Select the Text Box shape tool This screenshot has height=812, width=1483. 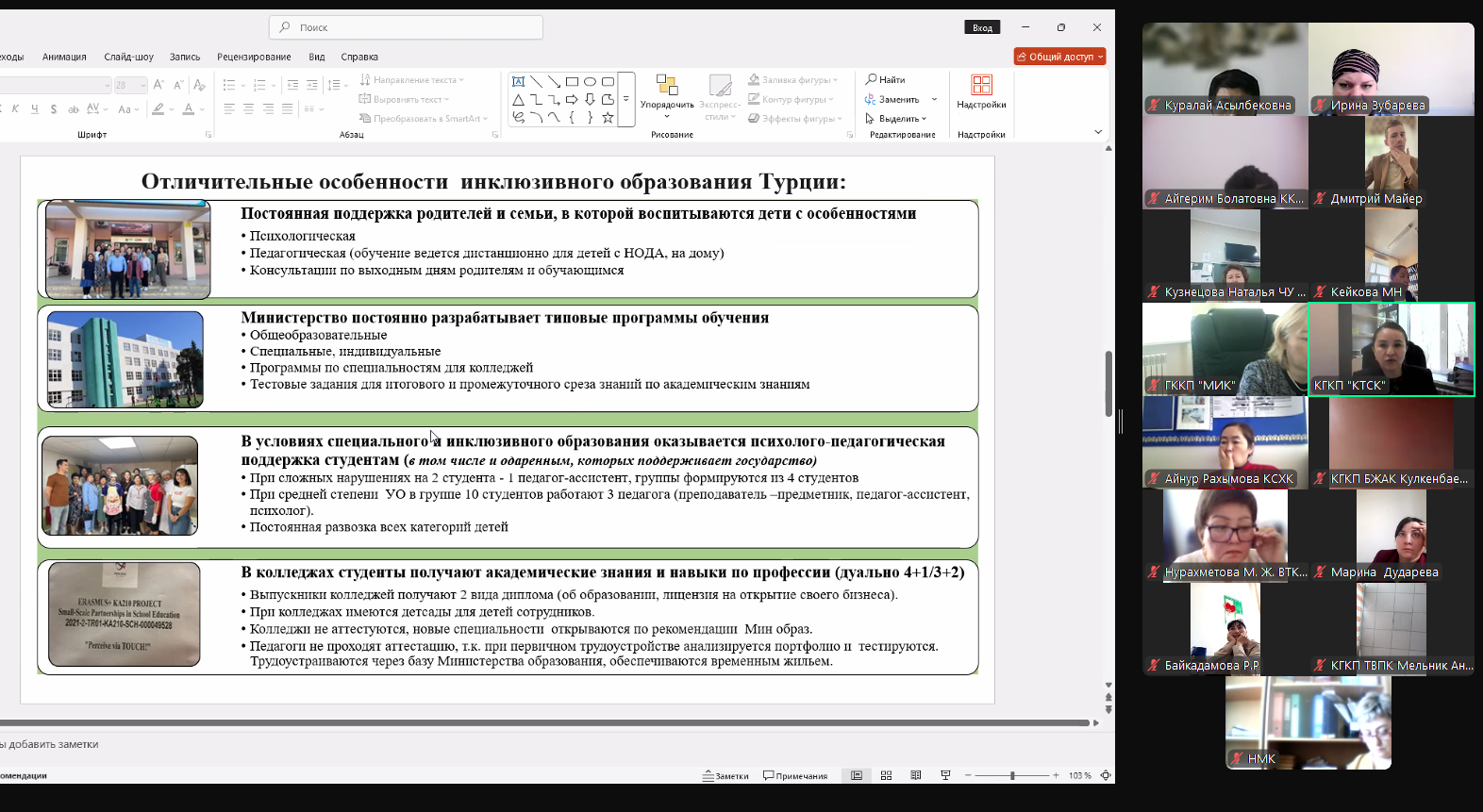pos(518,81)
